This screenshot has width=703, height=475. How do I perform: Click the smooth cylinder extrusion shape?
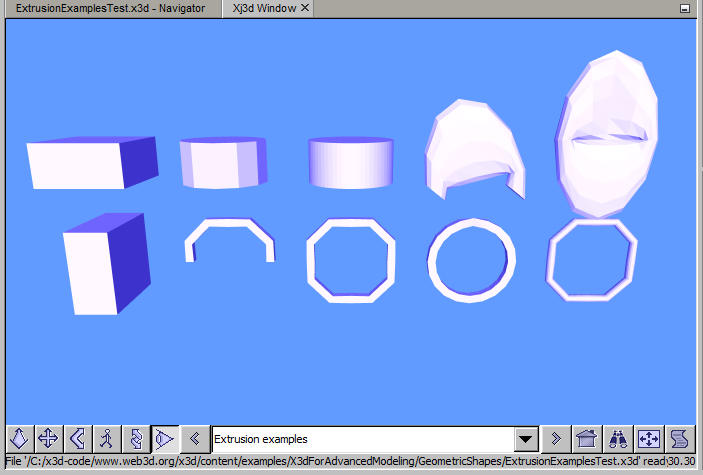[x=350, y=162]
